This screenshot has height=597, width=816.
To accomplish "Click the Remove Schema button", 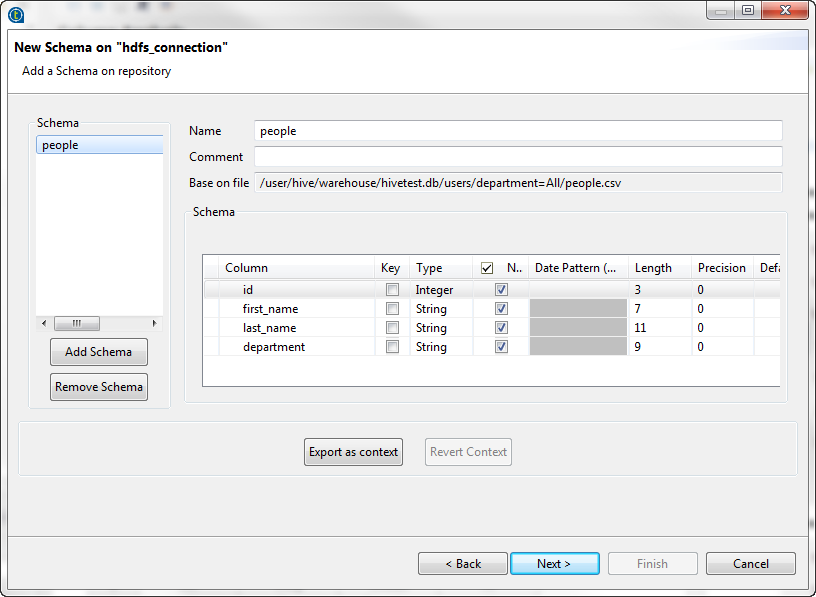I will coord(98,387).
